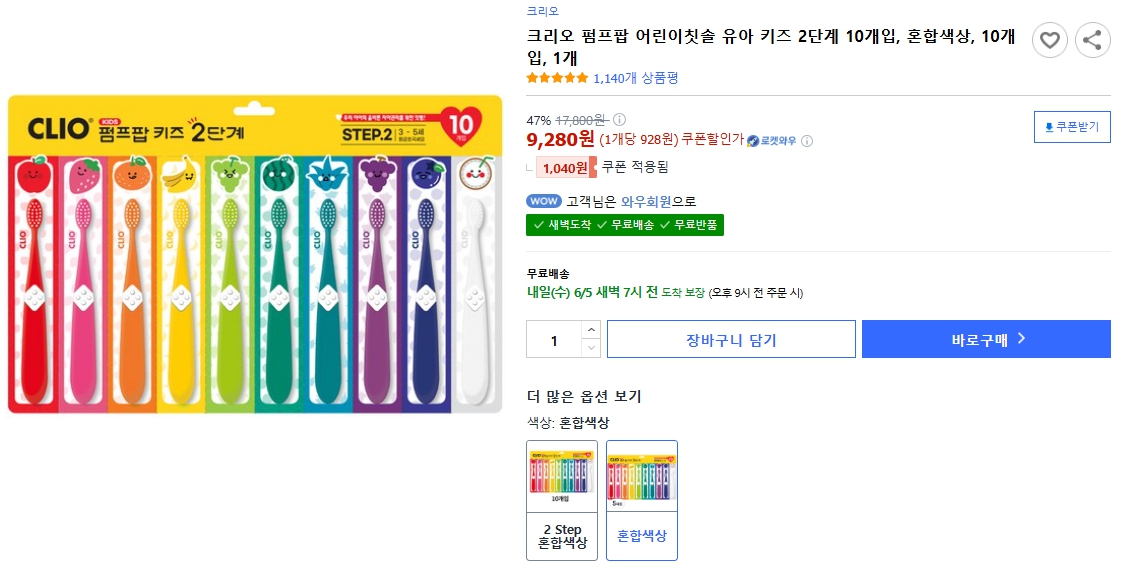Increase quantity with the up arrow
The height and width of the screenshot is (576, 1123).
pyautogui.click(x=591, y=329)
